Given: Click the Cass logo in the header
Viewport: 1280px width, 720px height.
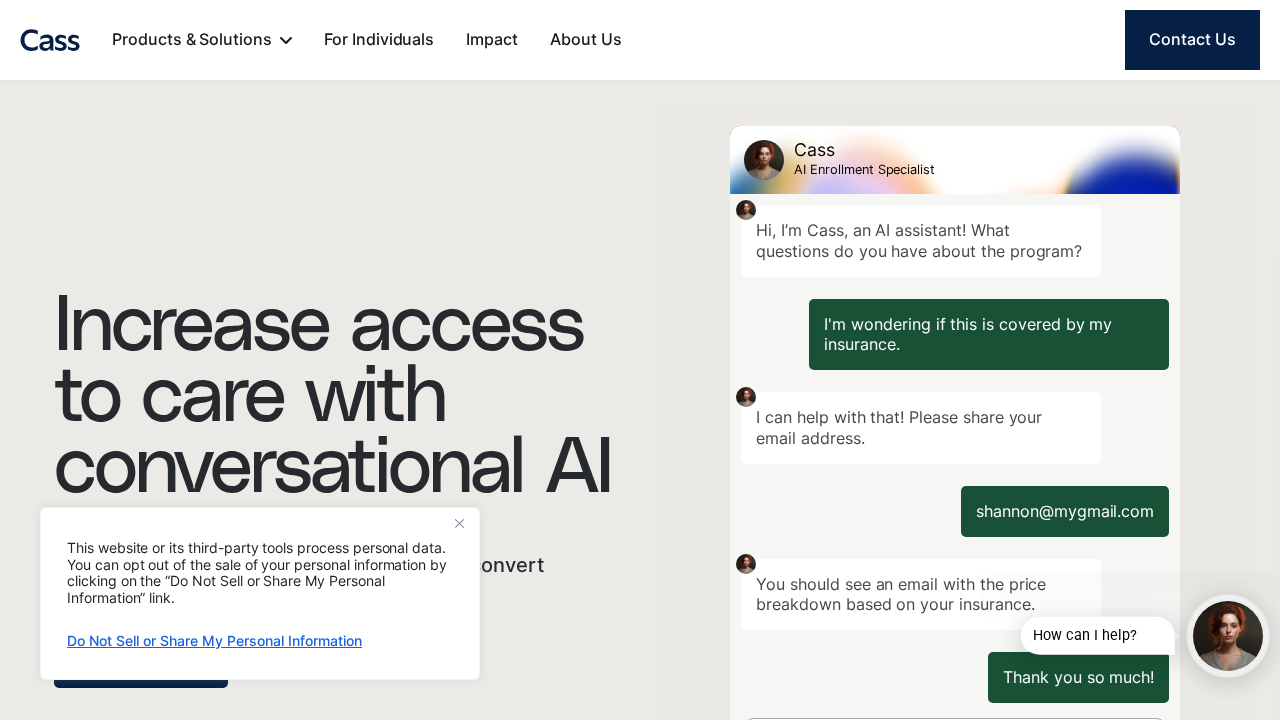Looking at the screenshot, I should 50,40.
